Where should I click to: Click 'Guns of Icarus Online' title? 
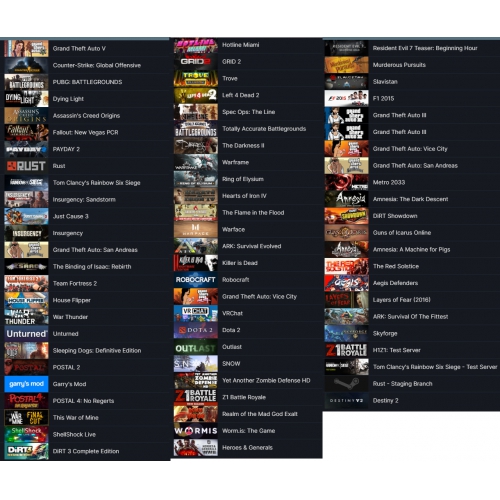tap(402, 233)
